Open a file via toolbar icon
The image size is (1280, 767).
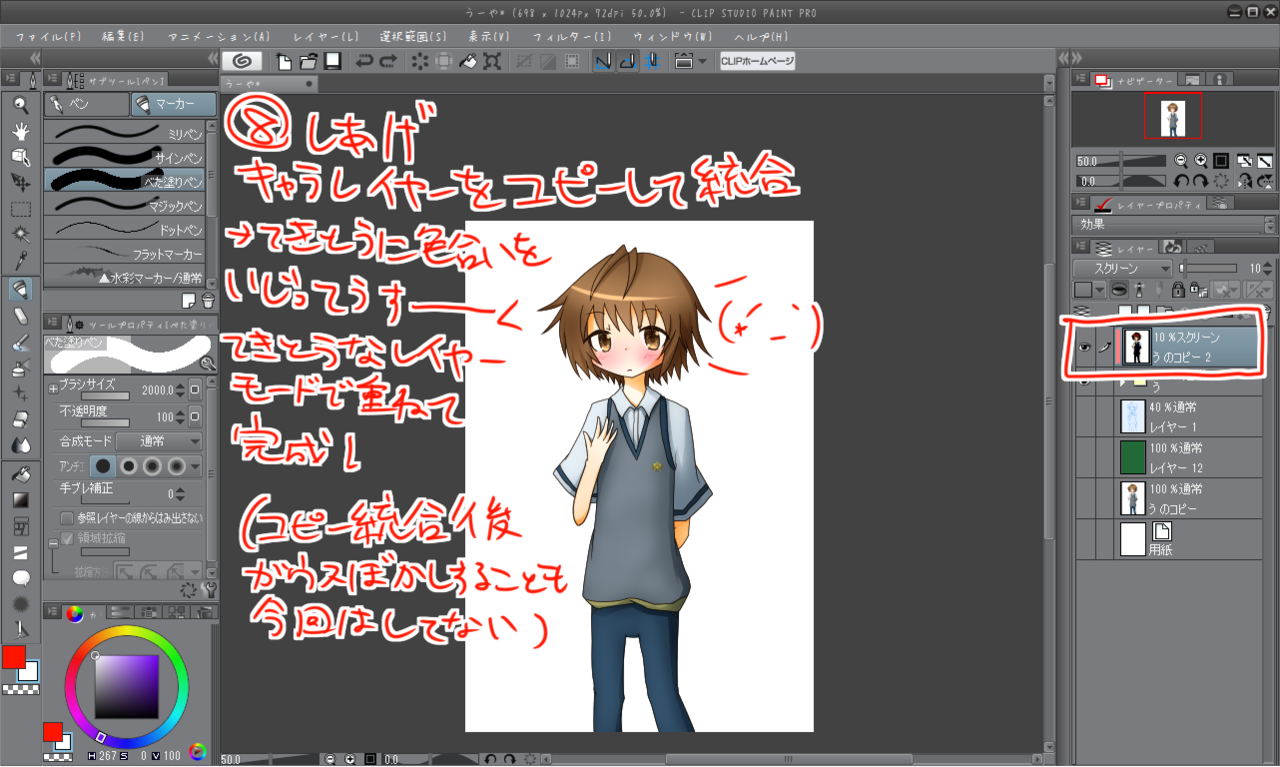(x=309, y=61)
